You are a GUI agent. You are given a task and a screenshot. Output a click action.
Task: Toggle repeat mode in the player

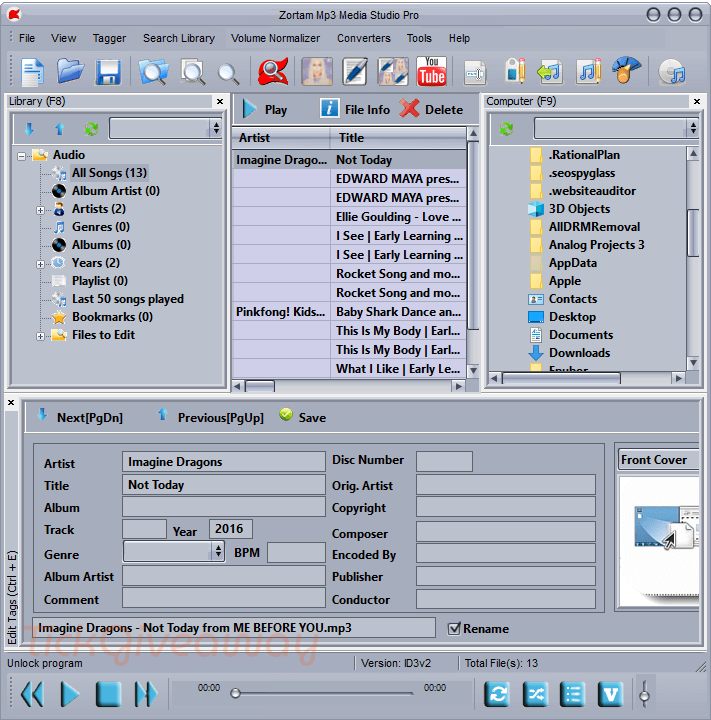point(497,694)
